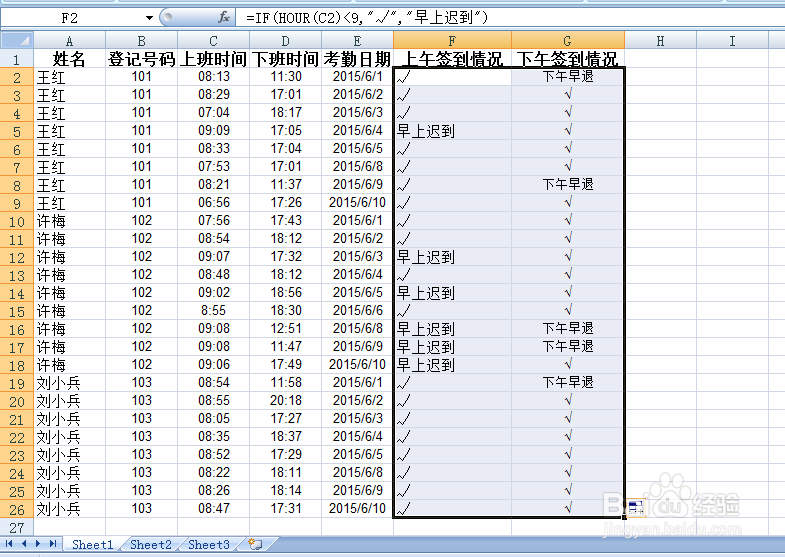Select cell with time 08:47
Image resolution: width=785 pixels, height=557 pixels.
pos(213,509)
